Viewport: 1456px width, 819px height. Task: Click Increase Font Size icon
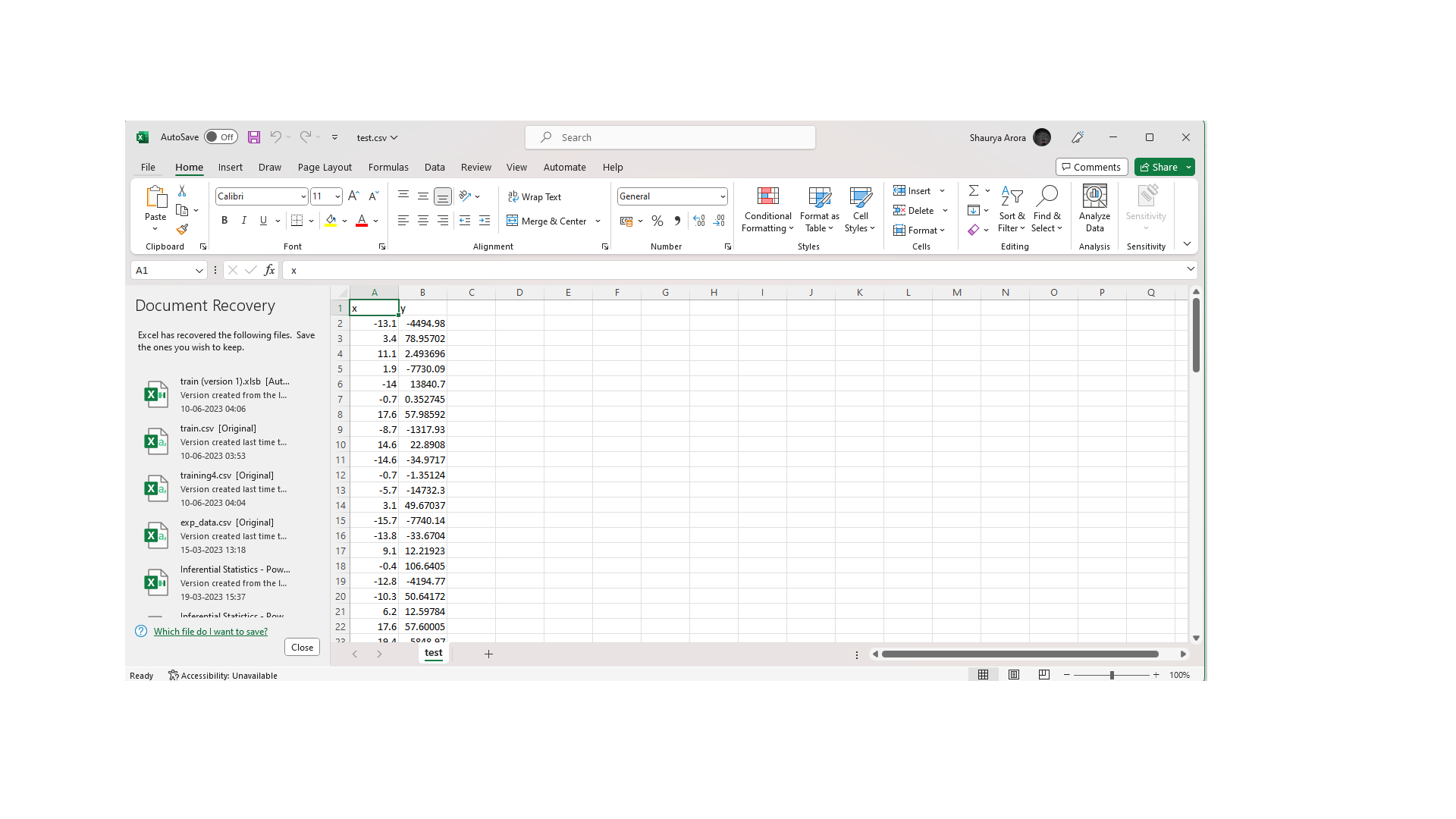353,196
